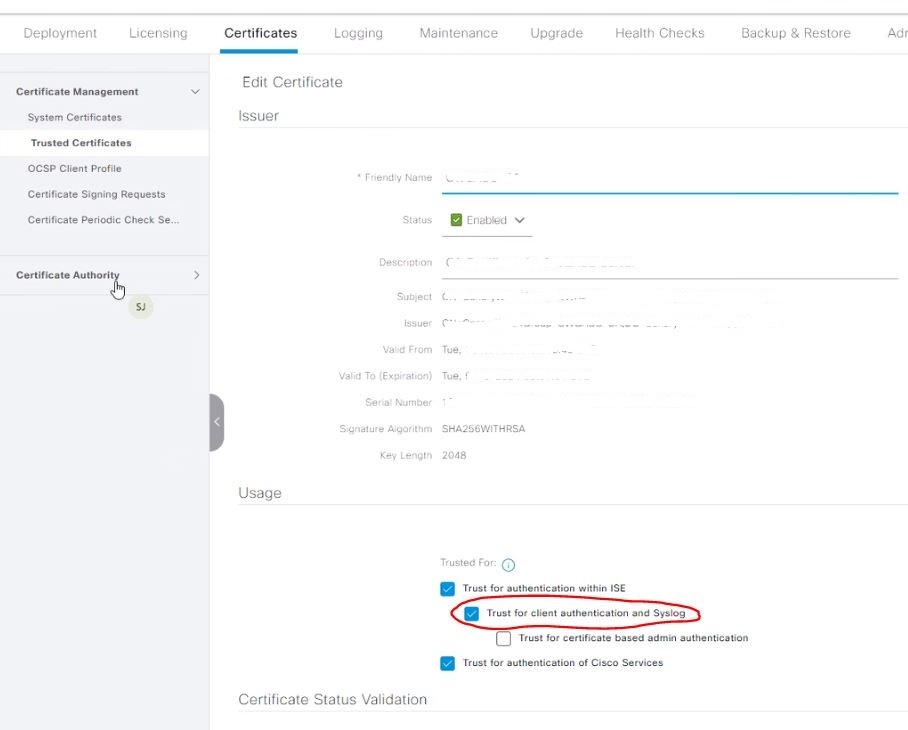Viewport: 908px width, 730px height.
Task: Click the SJ user avatar badge
Action: pos(140,307)
